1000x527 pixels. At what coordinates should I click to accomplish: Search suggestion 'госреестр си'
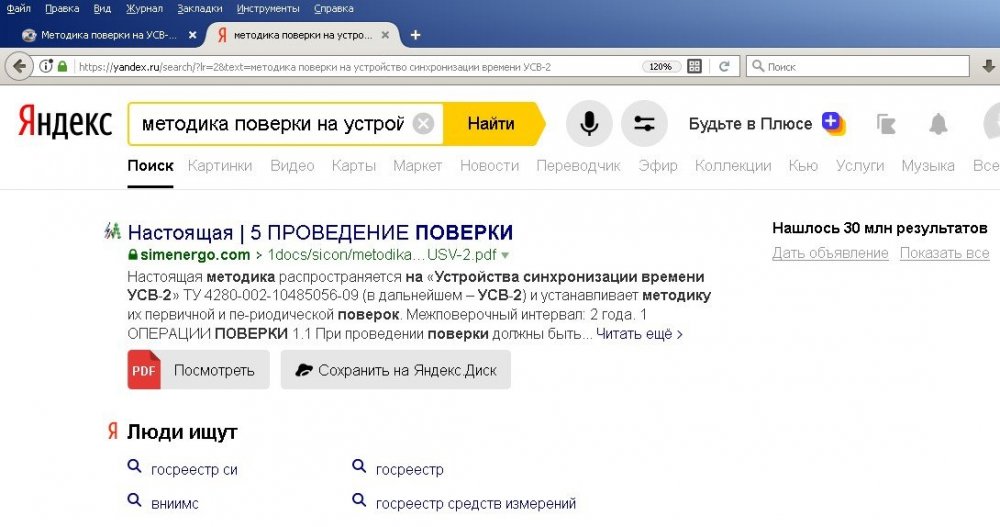[x=194, y=470]
